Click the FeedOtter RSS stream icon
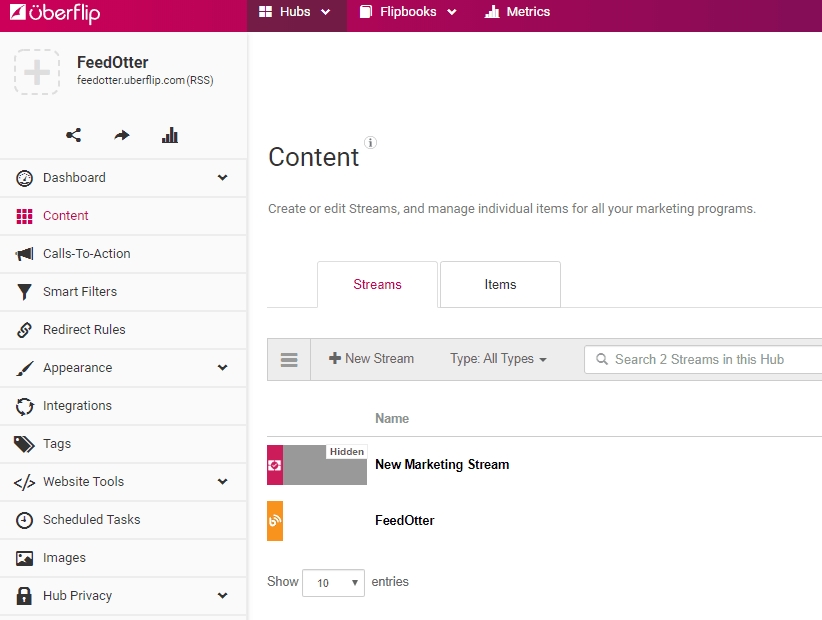 coord(275,521)
